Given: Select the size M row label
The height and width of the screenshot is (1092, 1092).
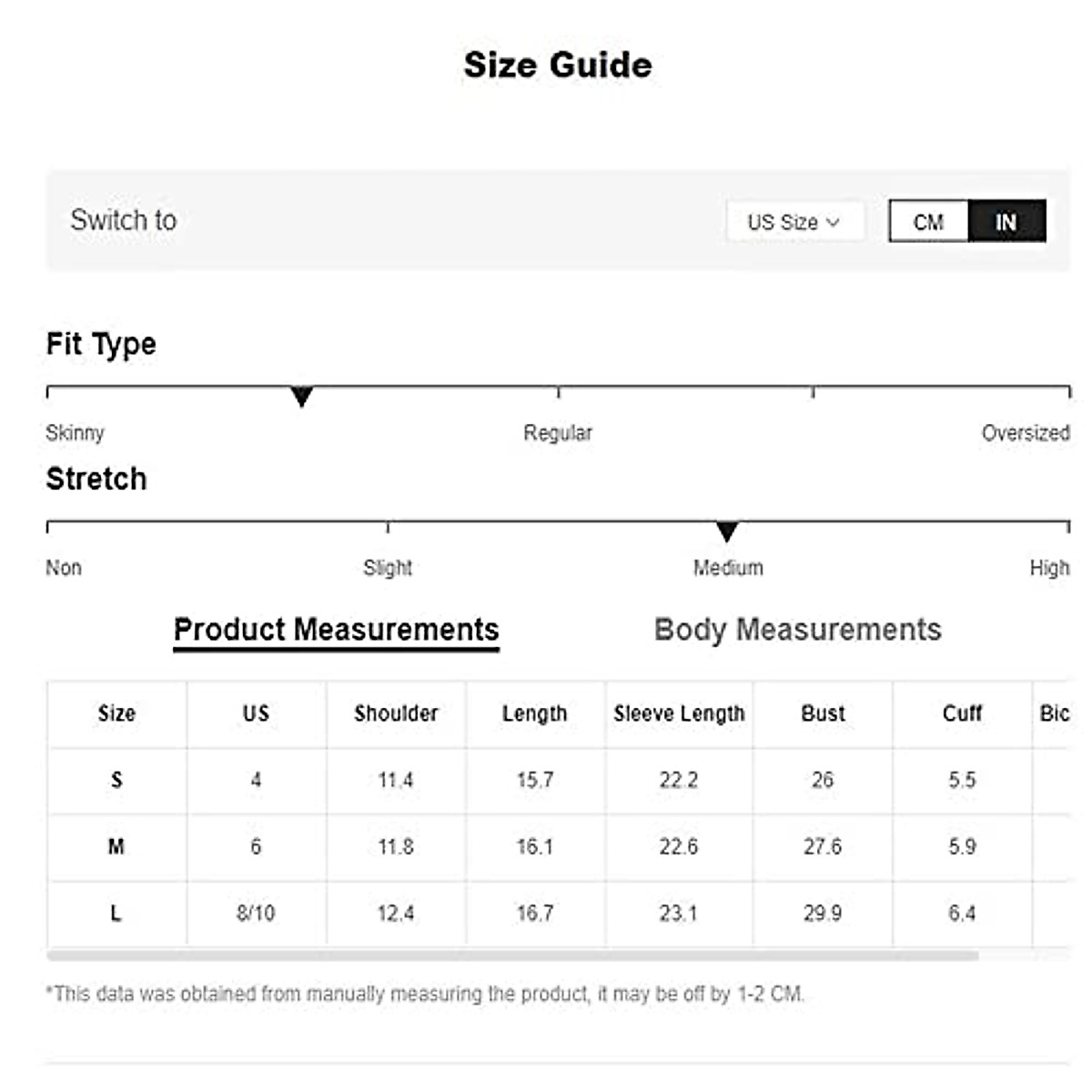Looking at the screenshot, I should pos(116,846).
